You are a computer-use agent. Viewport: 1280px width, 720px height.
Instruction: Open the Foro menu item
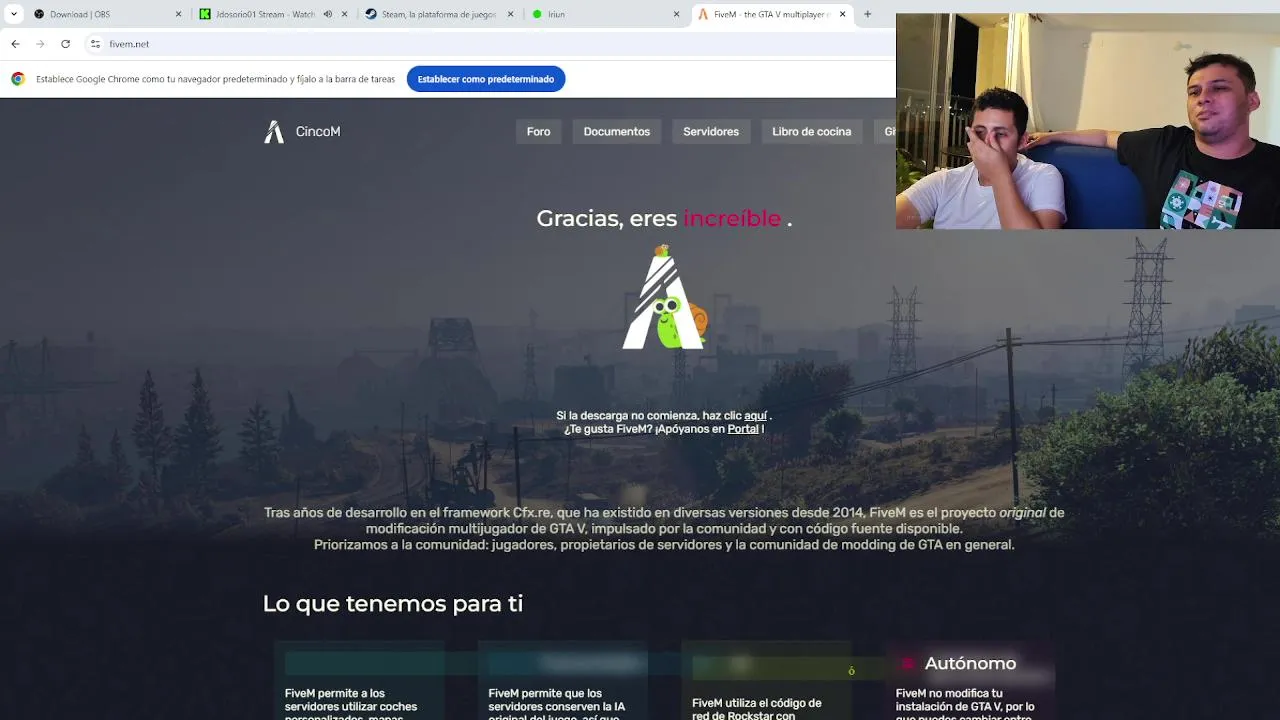click(x=538, y=132)
